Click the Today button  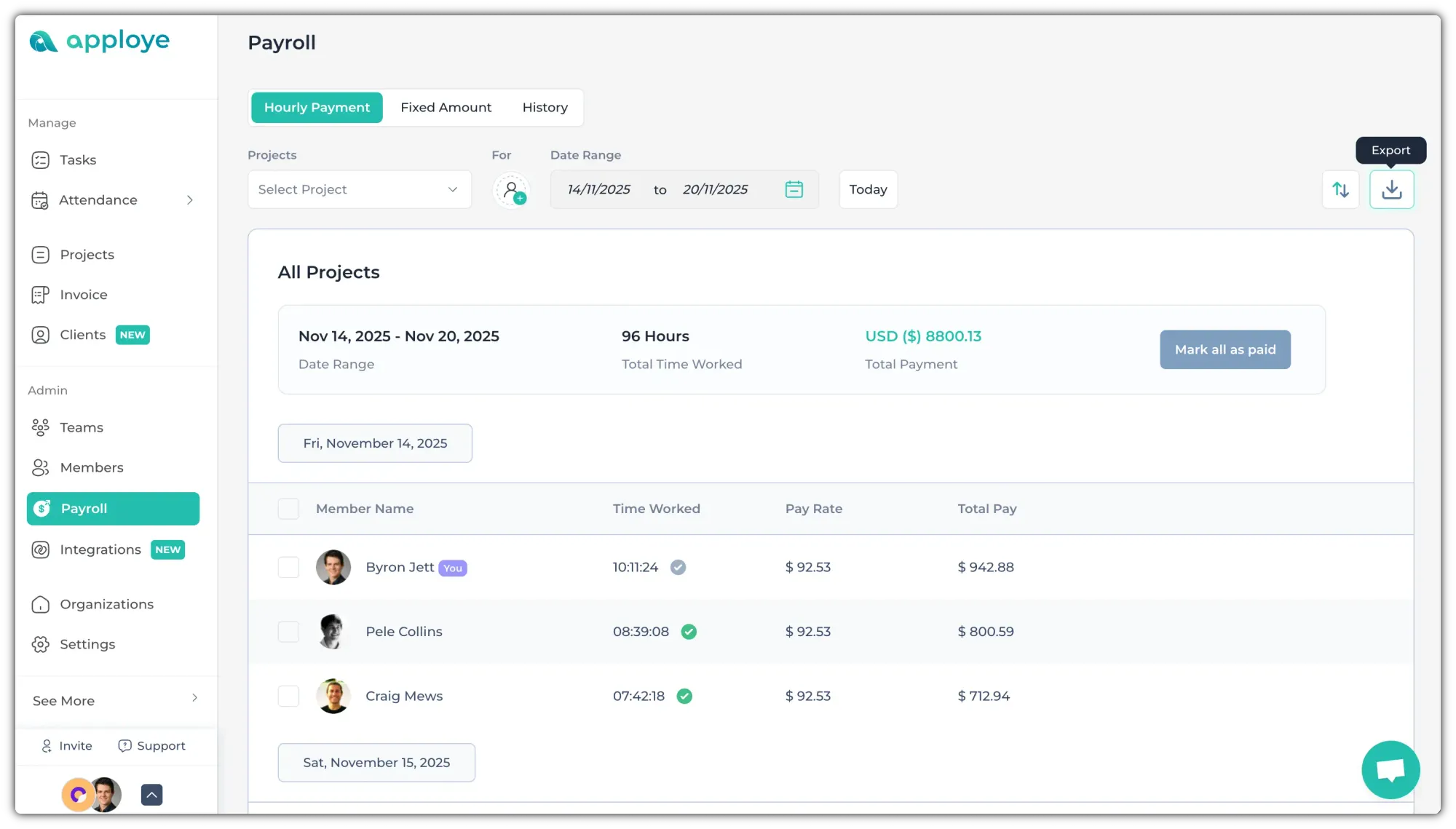coord(868,189)
